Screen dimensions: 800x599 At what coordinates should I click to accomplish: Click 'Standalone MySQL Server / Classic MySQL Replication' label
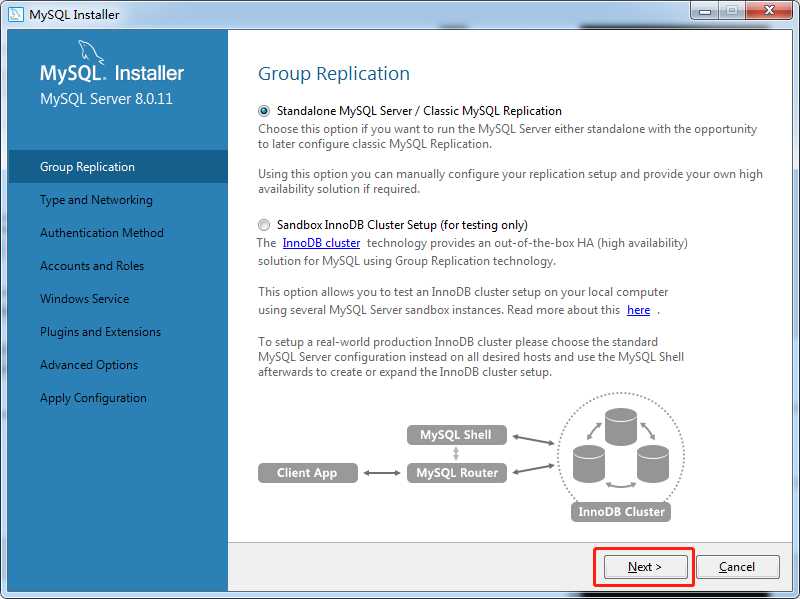tap(419, 111)
